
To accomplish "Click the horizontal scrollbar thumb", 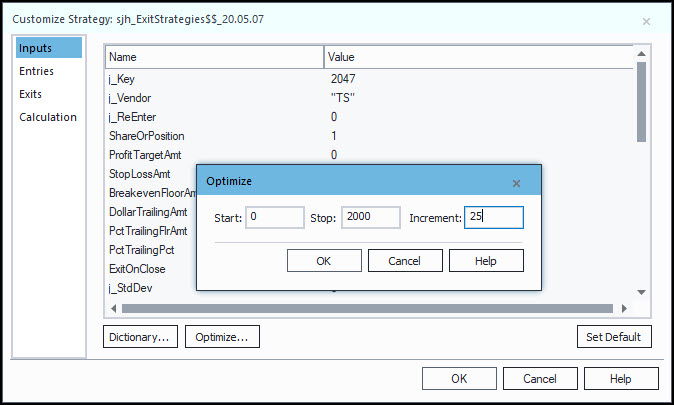I will 368,308.
